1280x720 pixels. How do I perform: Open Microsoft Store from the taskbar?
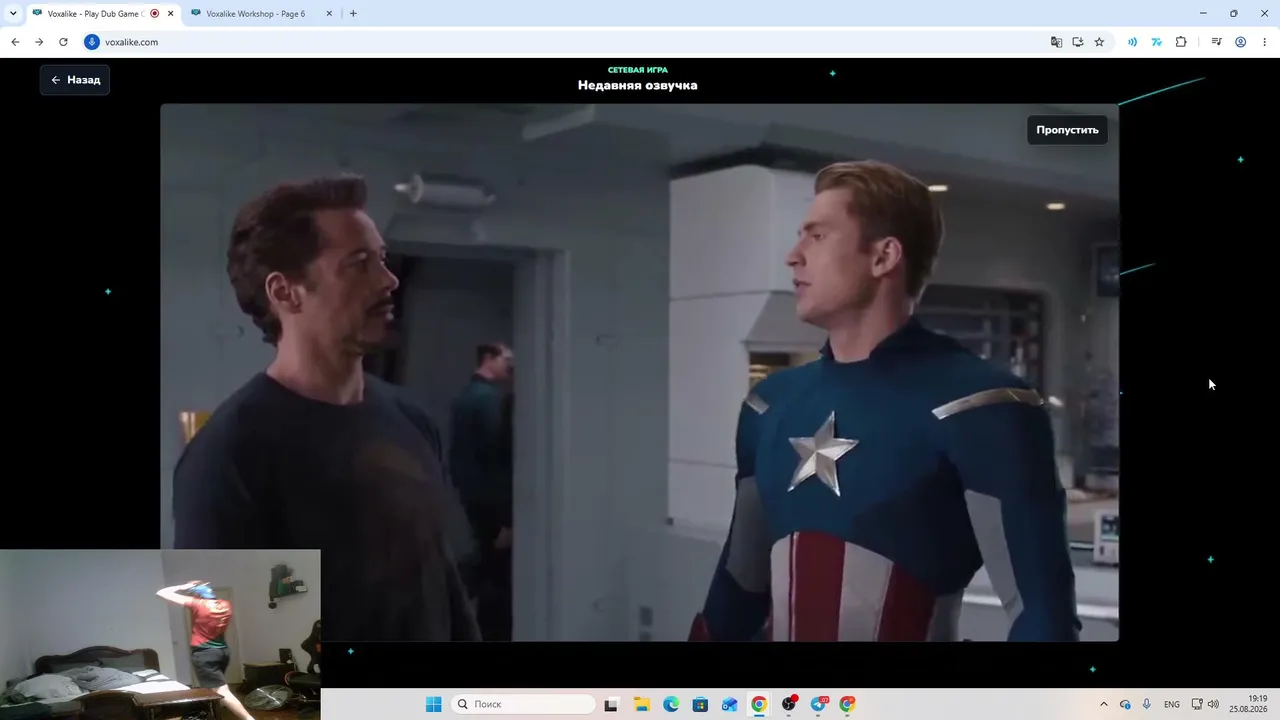[x=701, y=704]
